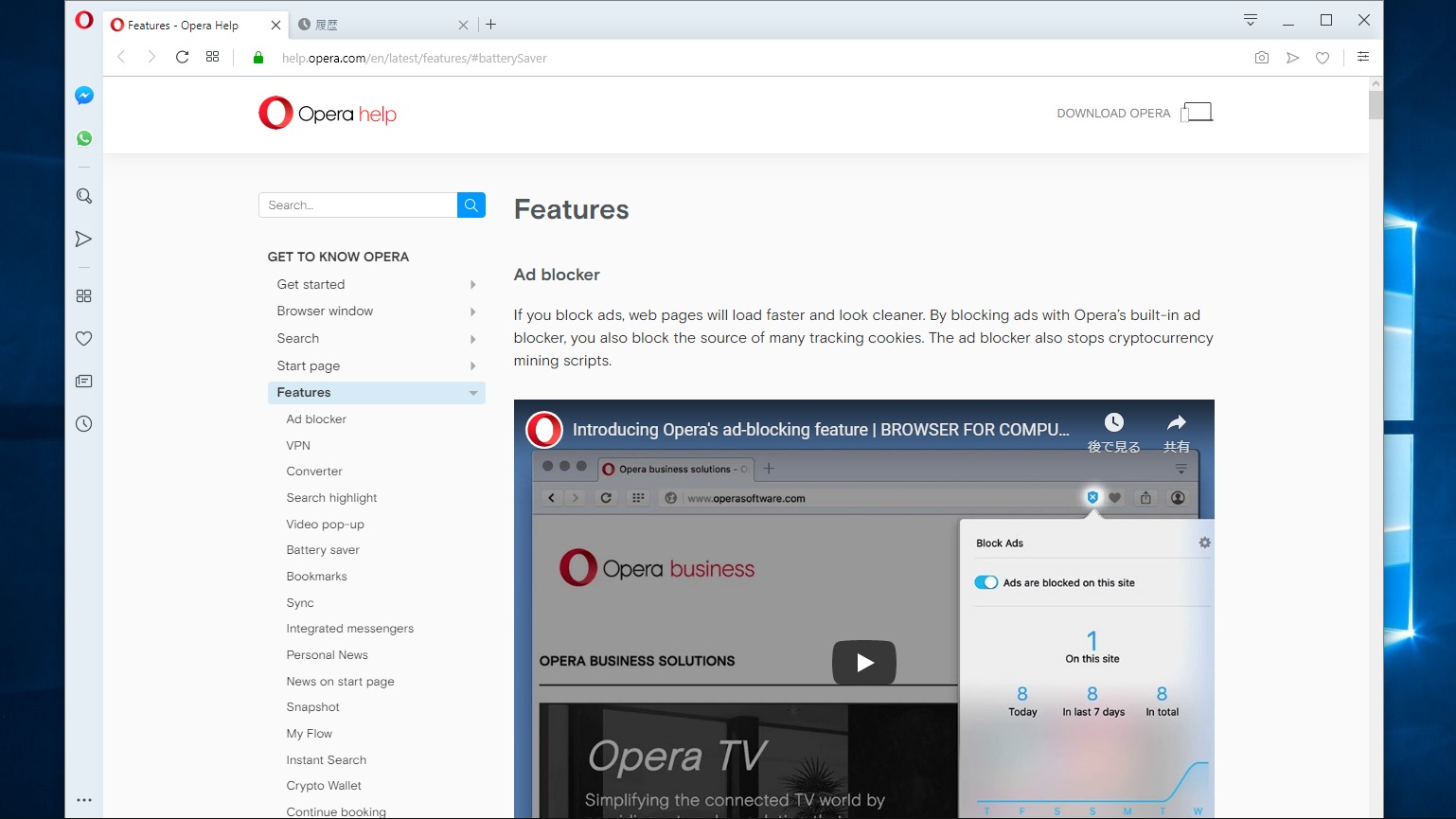Open Speed Dial from the sidebar
Image resolution: width=1456 pixels, height=819 pixels.
(x=84, y=296)
